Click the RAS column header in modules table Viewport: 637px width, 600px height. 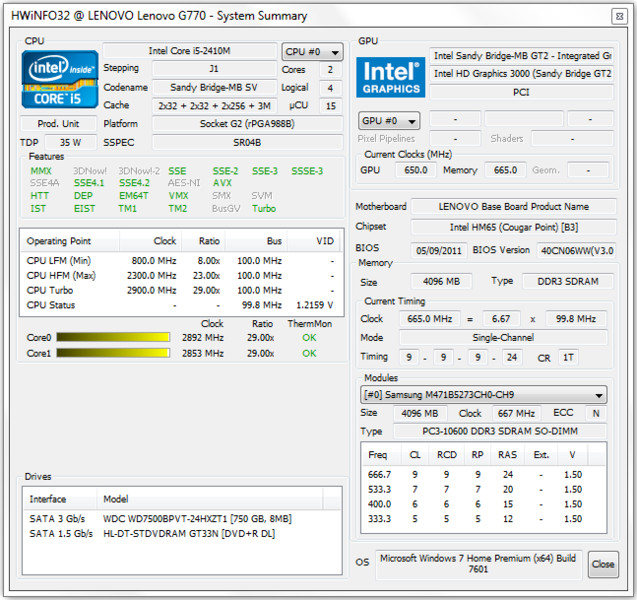coord(507,455)
